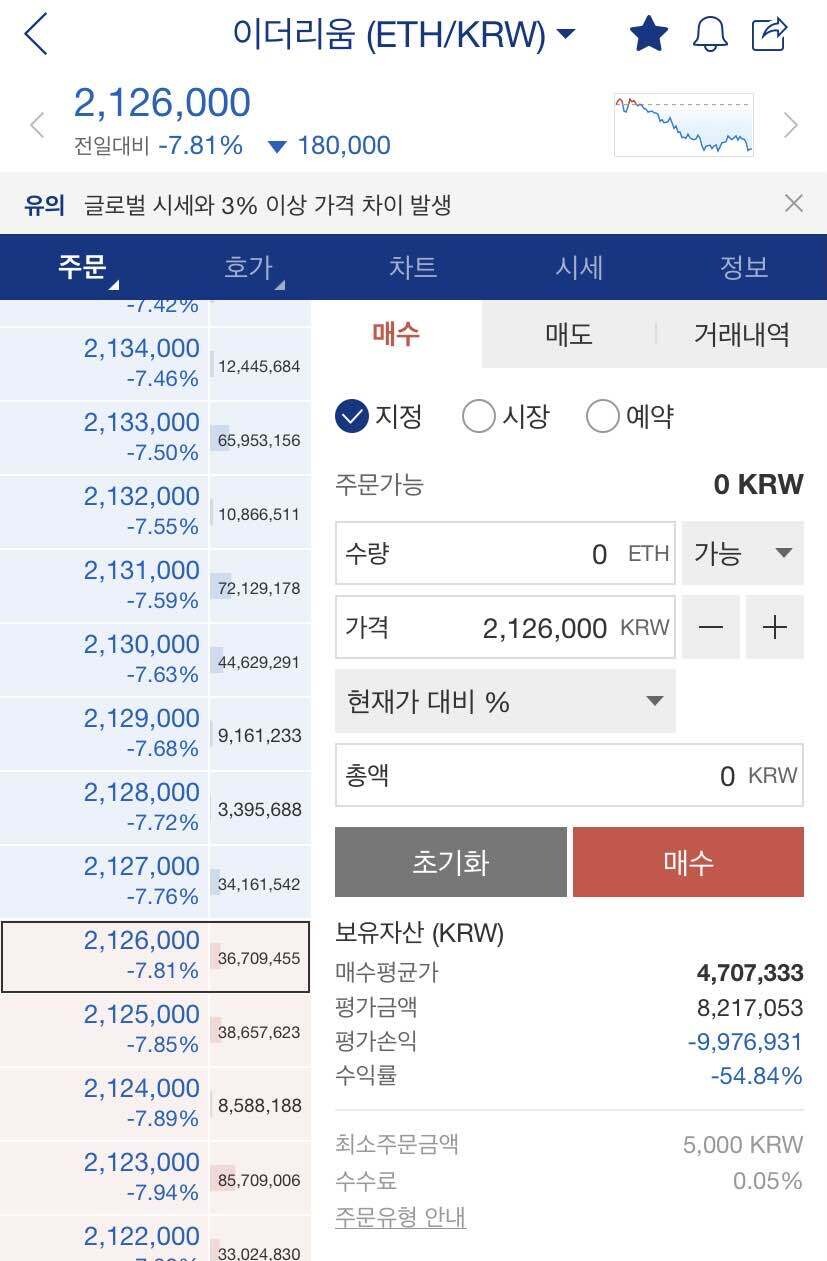Screen dimensions: 827x1261
Task: Open the 가능 quantity dropdown
Action: coord(742,553)
